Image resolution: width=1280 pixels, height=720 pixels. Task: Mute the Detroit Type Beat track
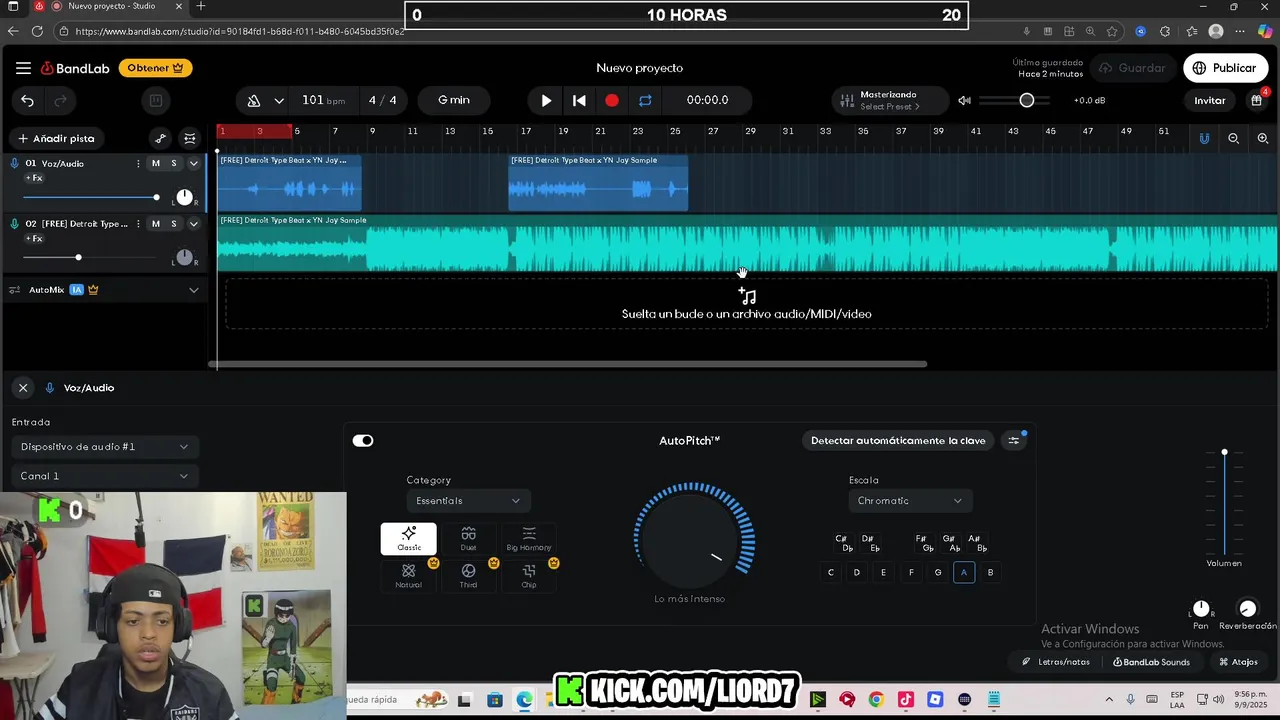(x=155, y=224)
